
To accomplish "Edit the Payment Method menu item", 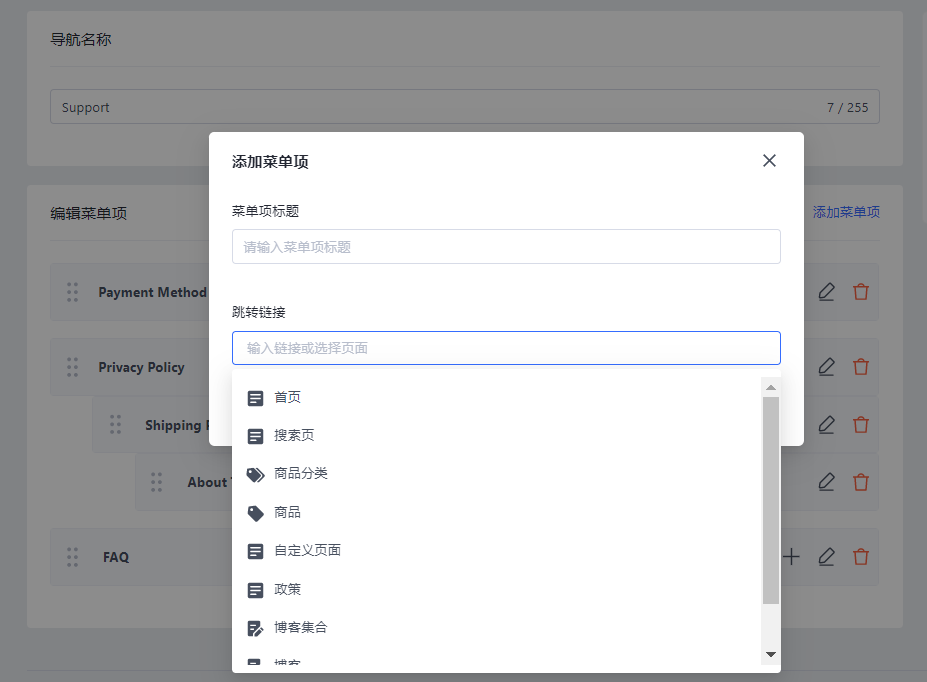I will 826,292.
